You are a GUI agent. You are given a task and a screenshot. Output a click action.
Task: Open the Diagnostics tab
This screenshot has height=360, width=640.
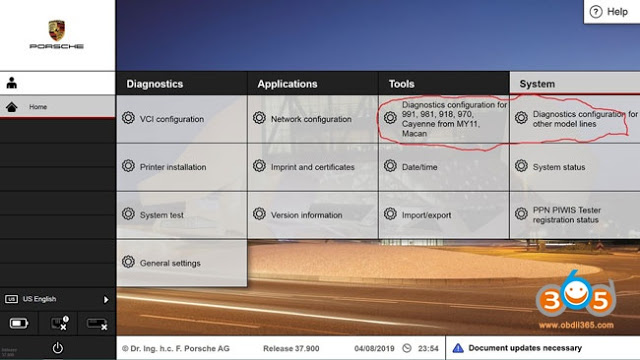(182, 84)
